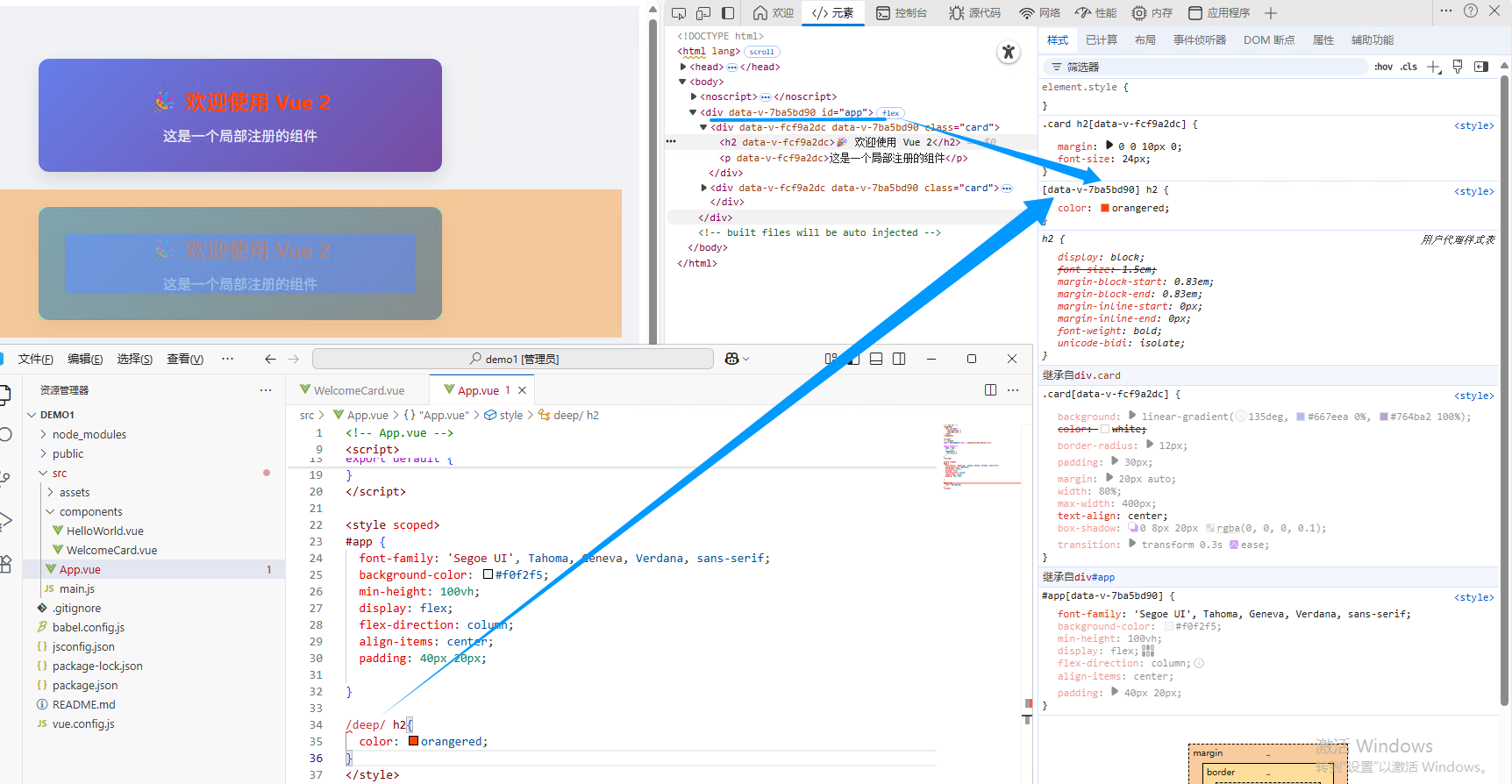Open the rgba box-shadow color swatch
This screenshot has width=1512, height=784.
1210,529
